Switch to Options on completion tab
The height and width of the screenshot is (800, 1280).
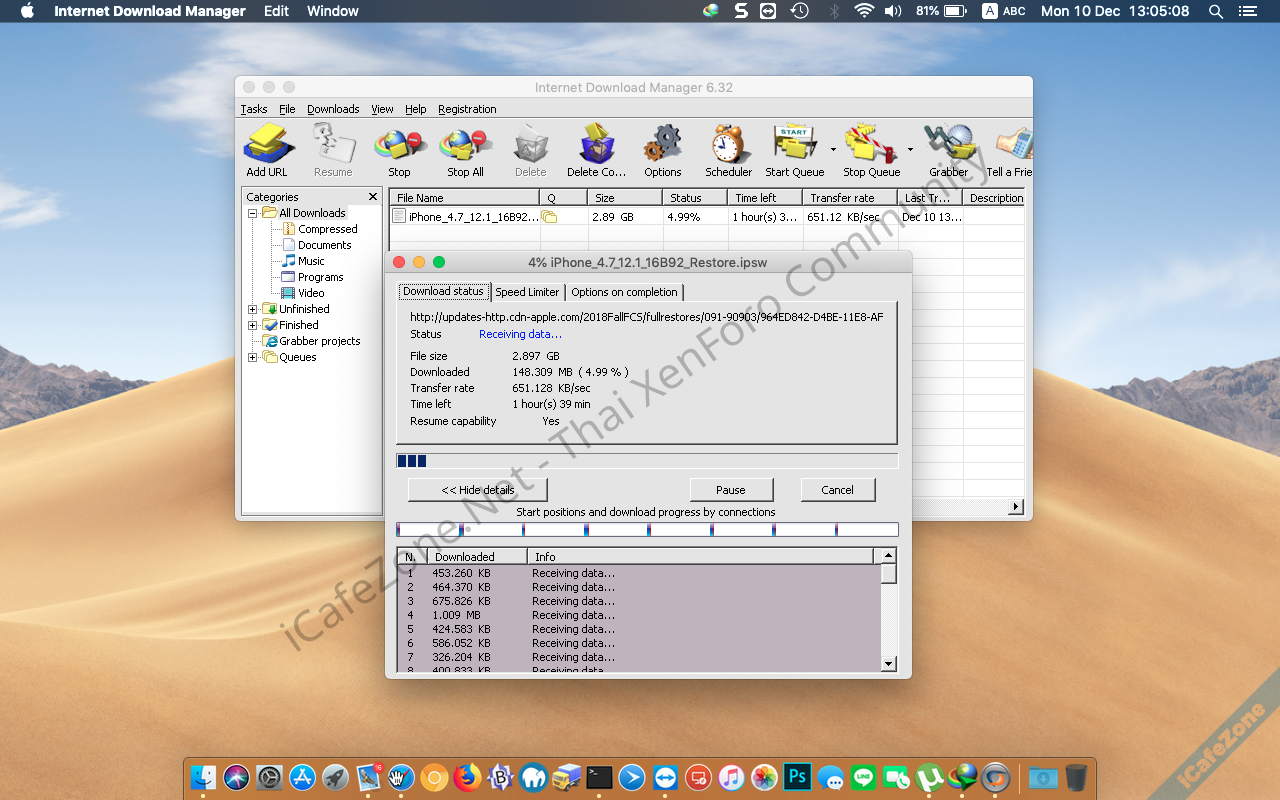point(624,292)
